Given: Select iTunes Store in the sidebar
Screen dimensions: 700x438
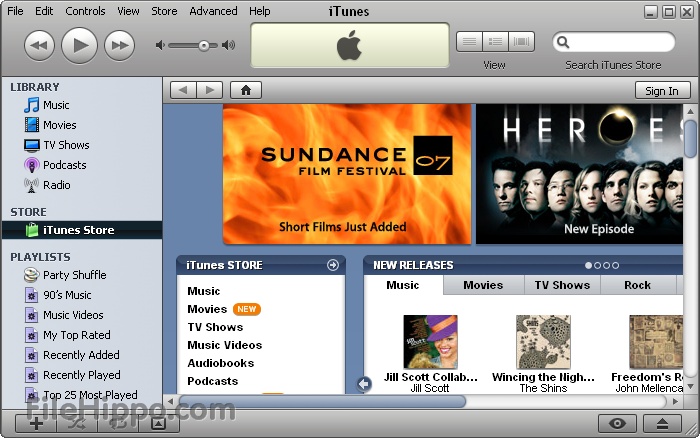Looking at the screenshot, I should point(82,230).
